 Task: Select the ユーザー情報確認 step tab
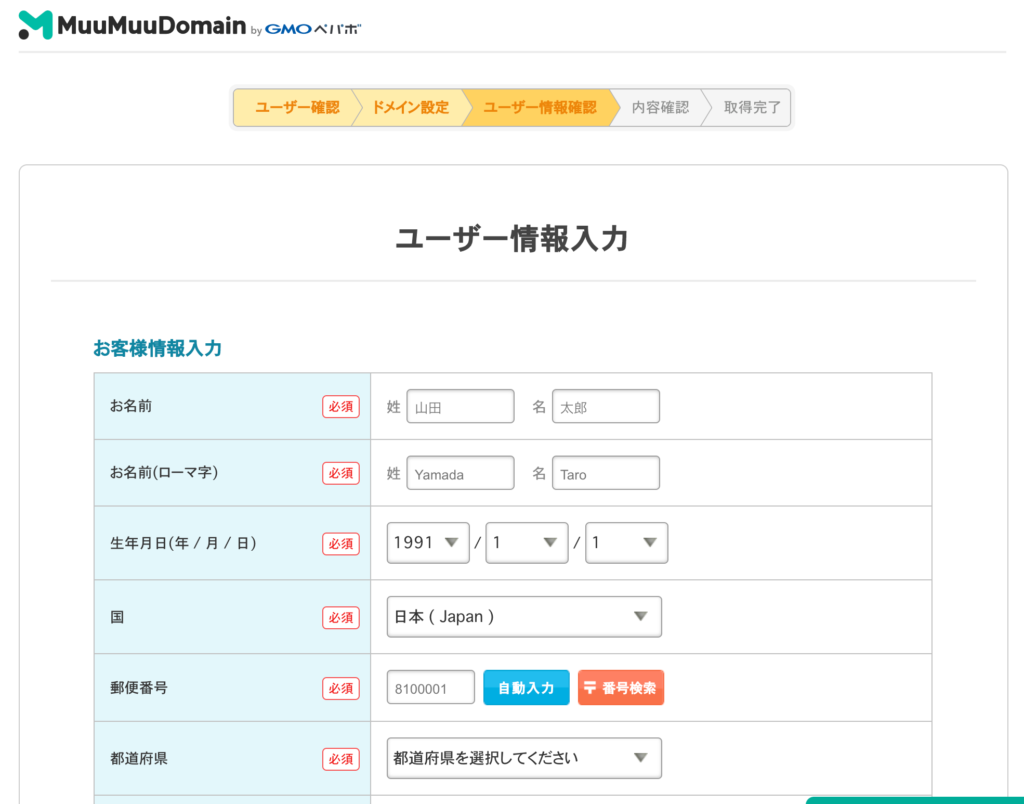(539, 108)
